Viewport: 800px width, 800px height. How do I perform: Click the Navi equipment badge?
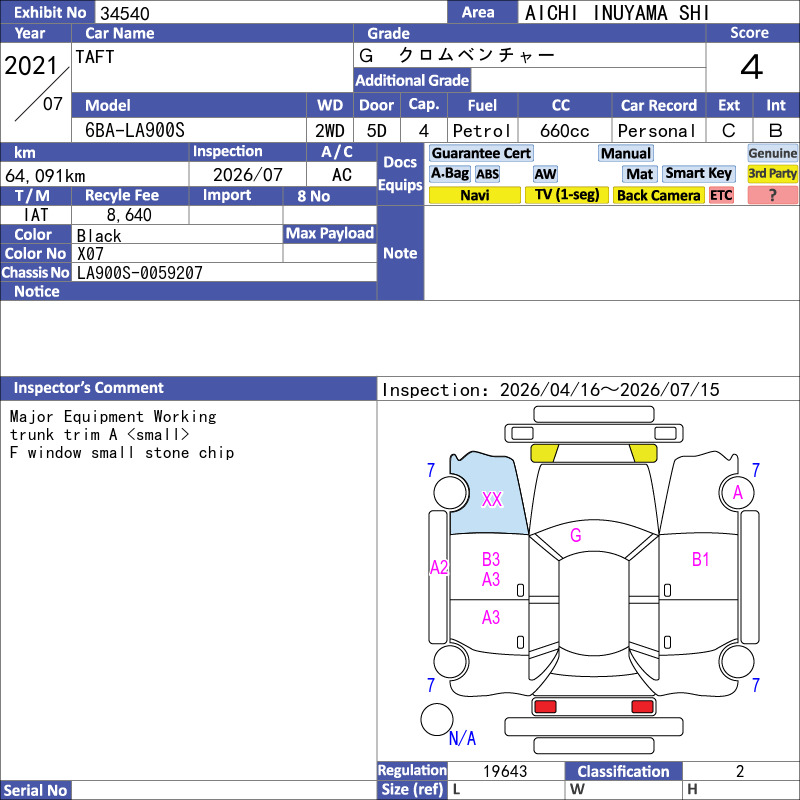[x=474, y=195]
